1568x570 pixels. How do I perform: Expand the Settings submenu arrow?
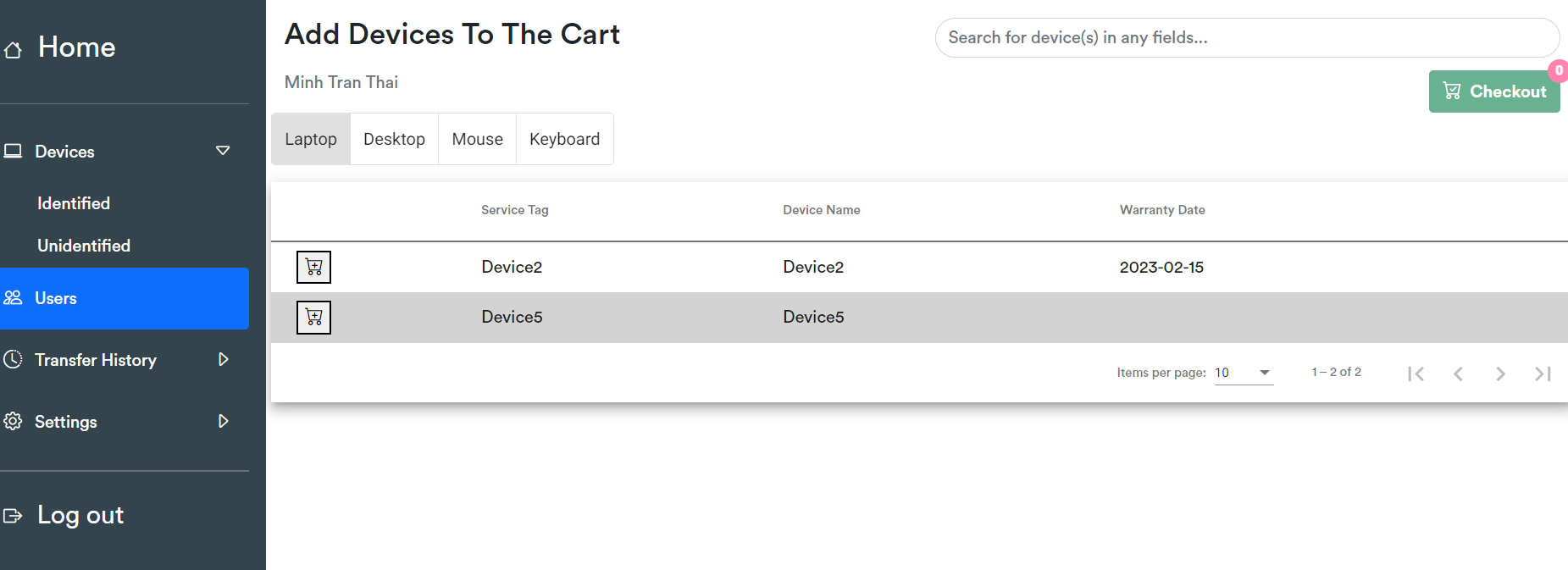(224, 421)
